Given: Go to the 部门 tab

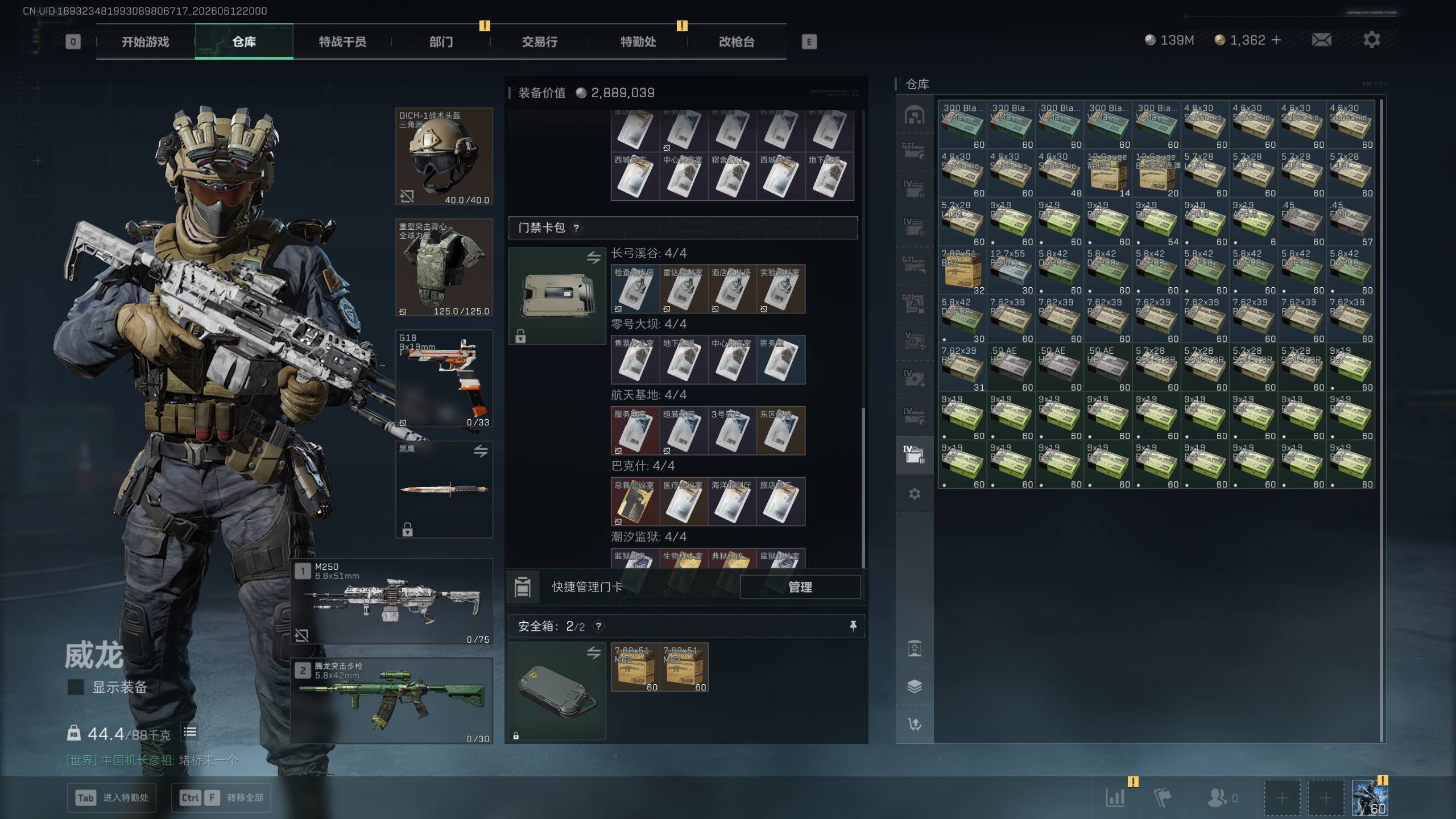Looking at the screenshot, I should point(441,42).
